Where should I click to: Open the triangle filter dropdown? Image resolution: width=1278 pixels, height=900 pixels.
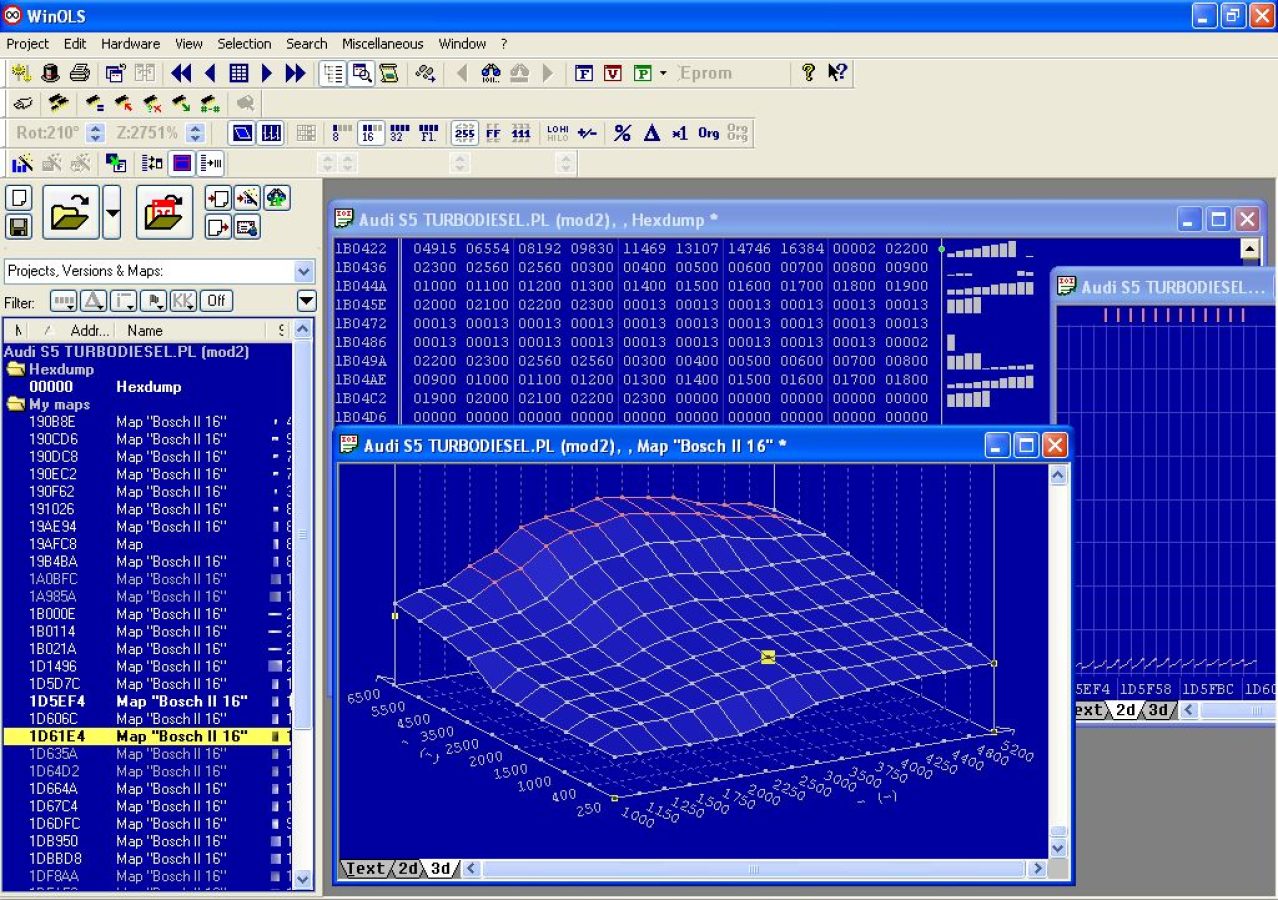point(93,300)
